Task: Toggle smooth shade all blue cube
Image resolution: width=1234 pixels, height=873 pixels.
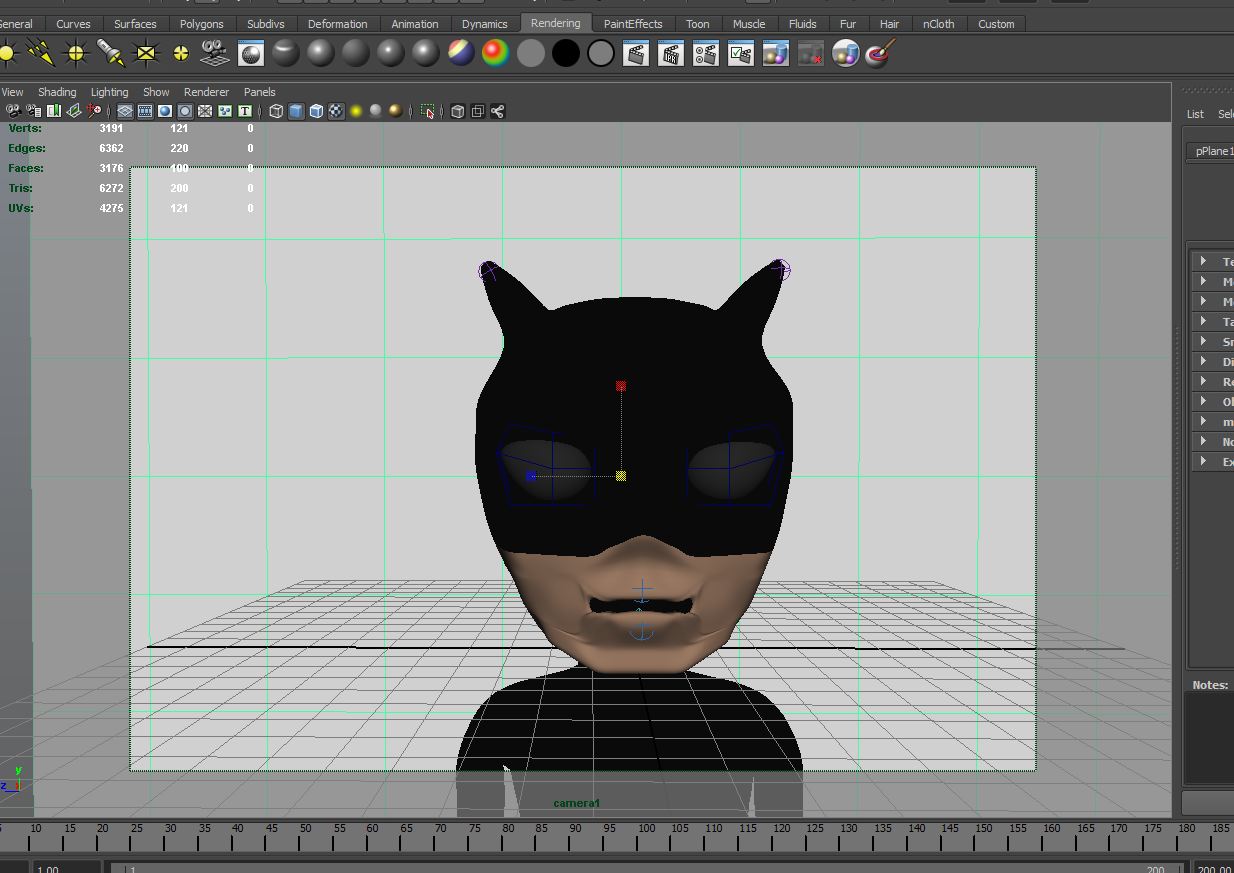Action: pyautogui.click(x=296, y=111)
